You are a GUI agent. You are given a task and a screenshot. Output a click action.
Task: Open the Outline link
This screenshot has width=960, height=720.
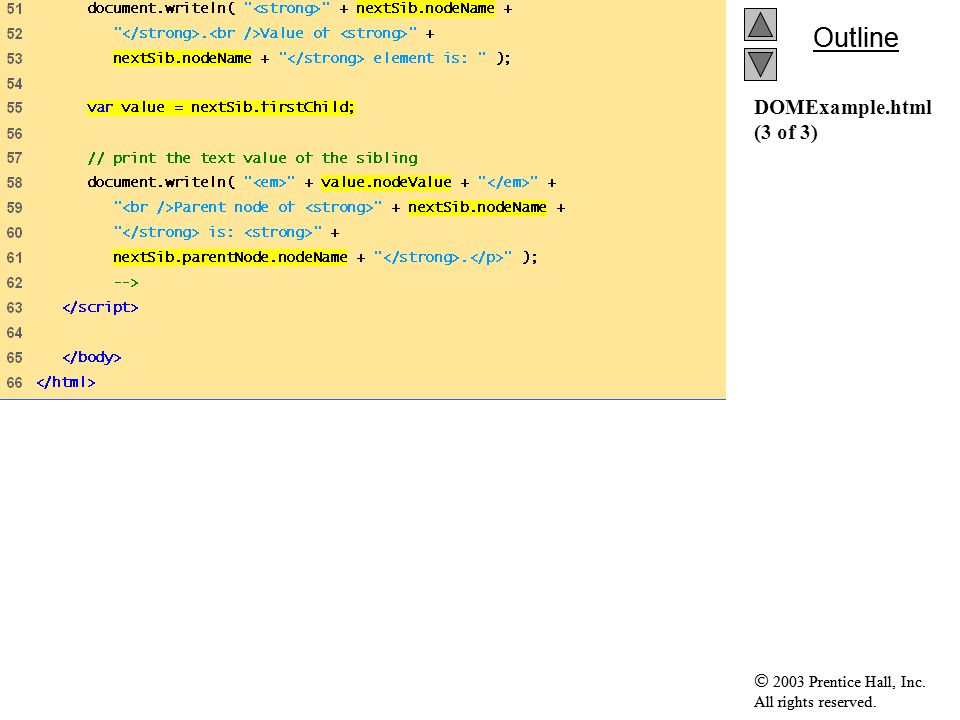click(x=855, y=38)
